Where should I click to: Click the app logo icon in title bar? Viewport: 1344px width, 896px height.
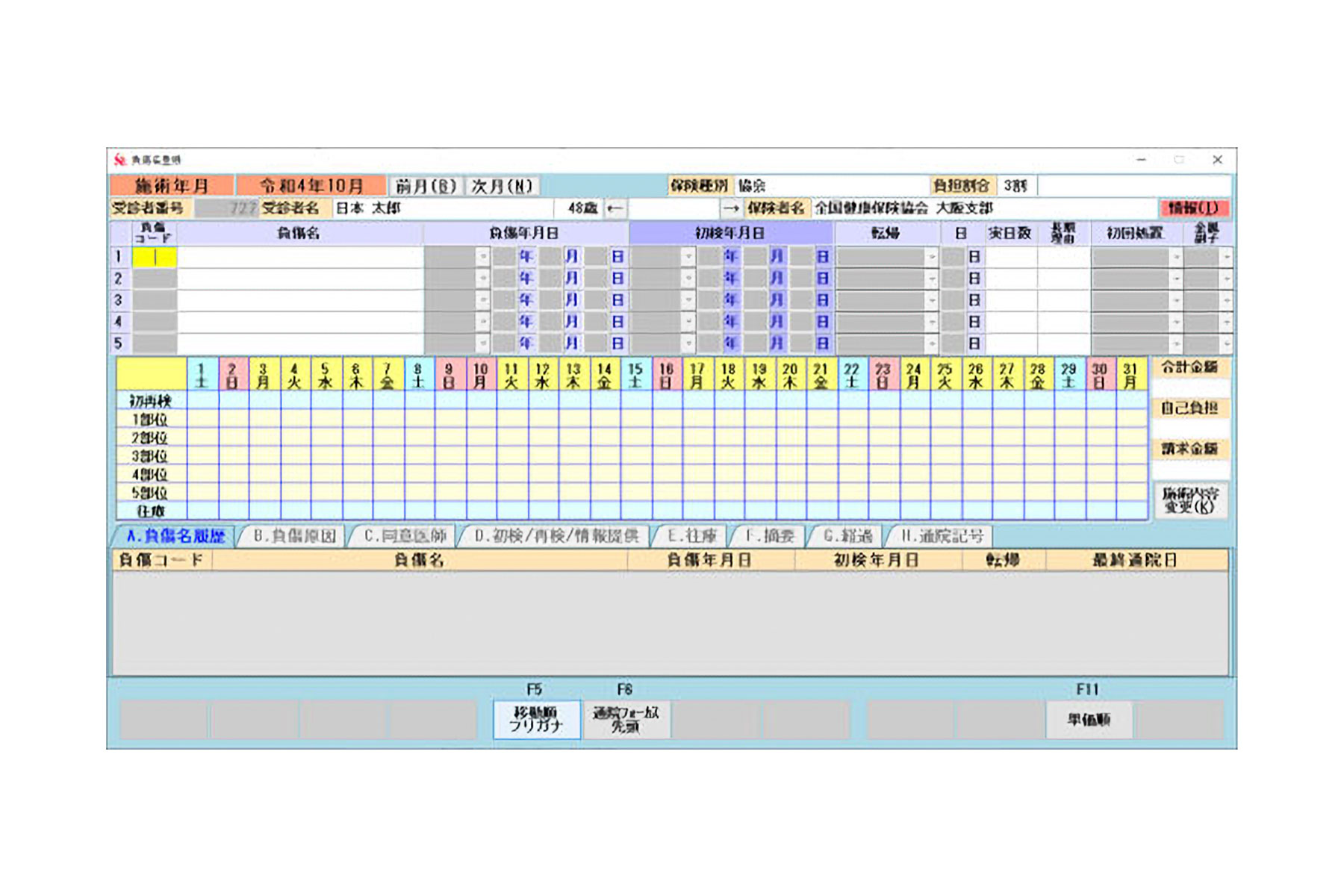pos(119,160)
